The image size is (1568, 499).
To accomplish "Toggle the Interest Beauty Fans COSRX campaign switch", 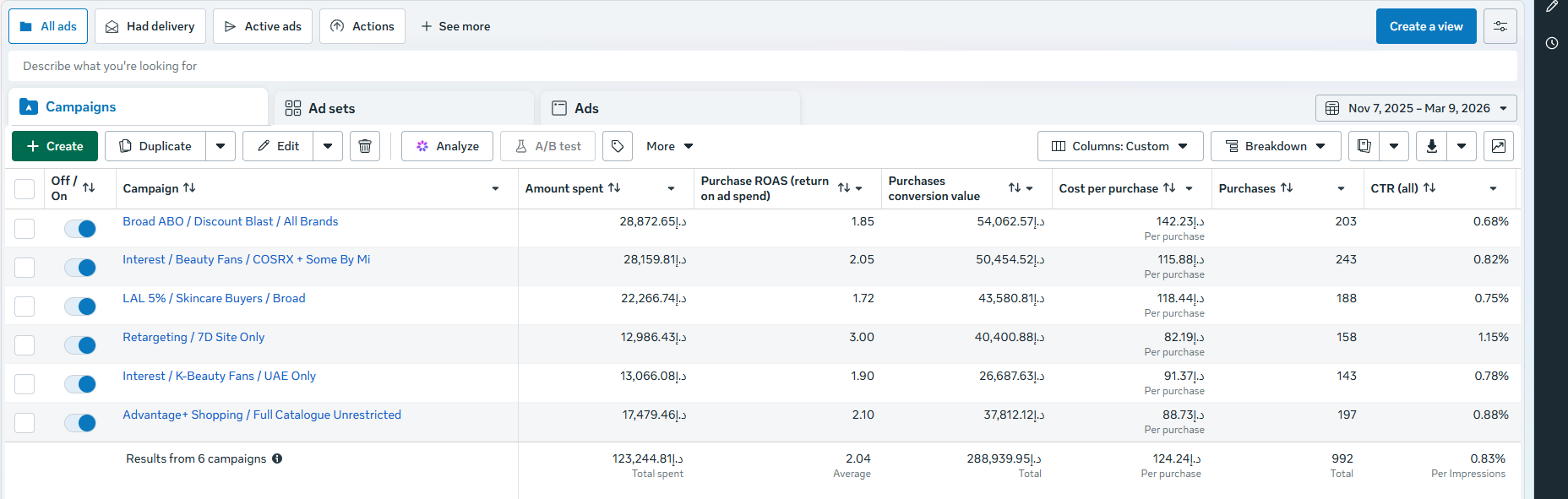I will click(80, 267).
